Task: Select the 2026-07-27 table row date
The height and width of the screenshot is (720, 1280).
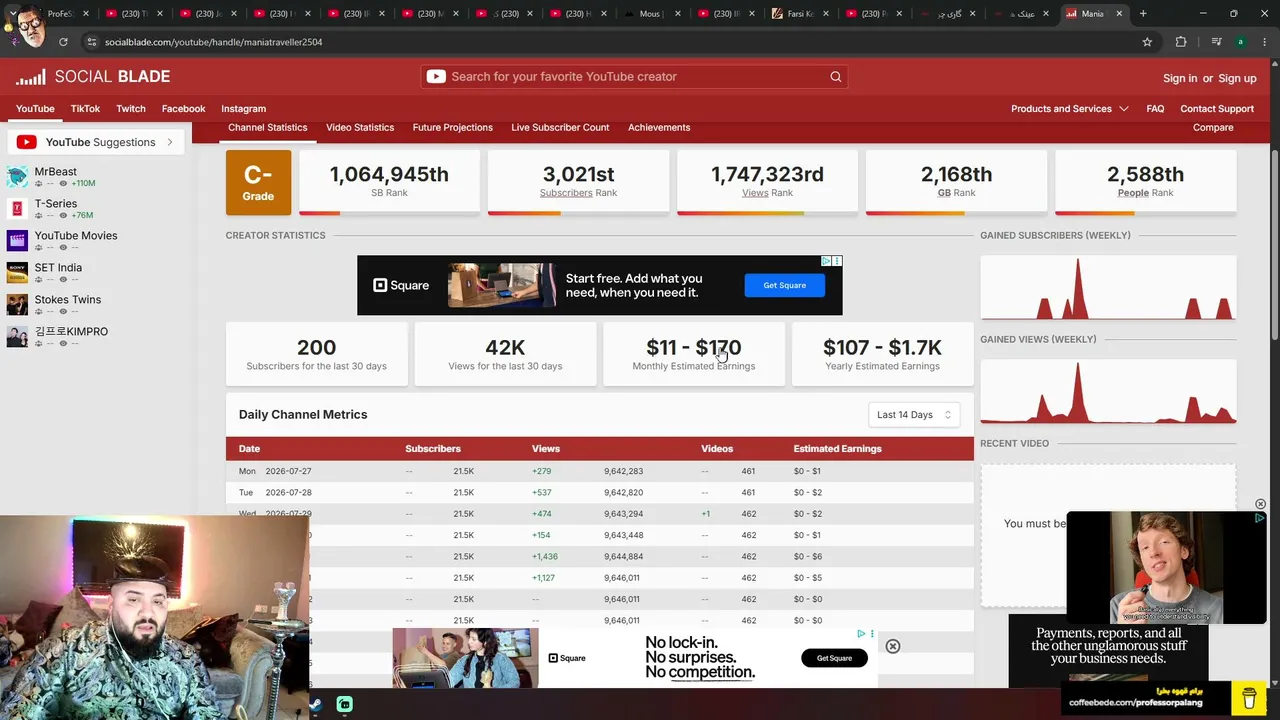Action: tap(288, 471)
